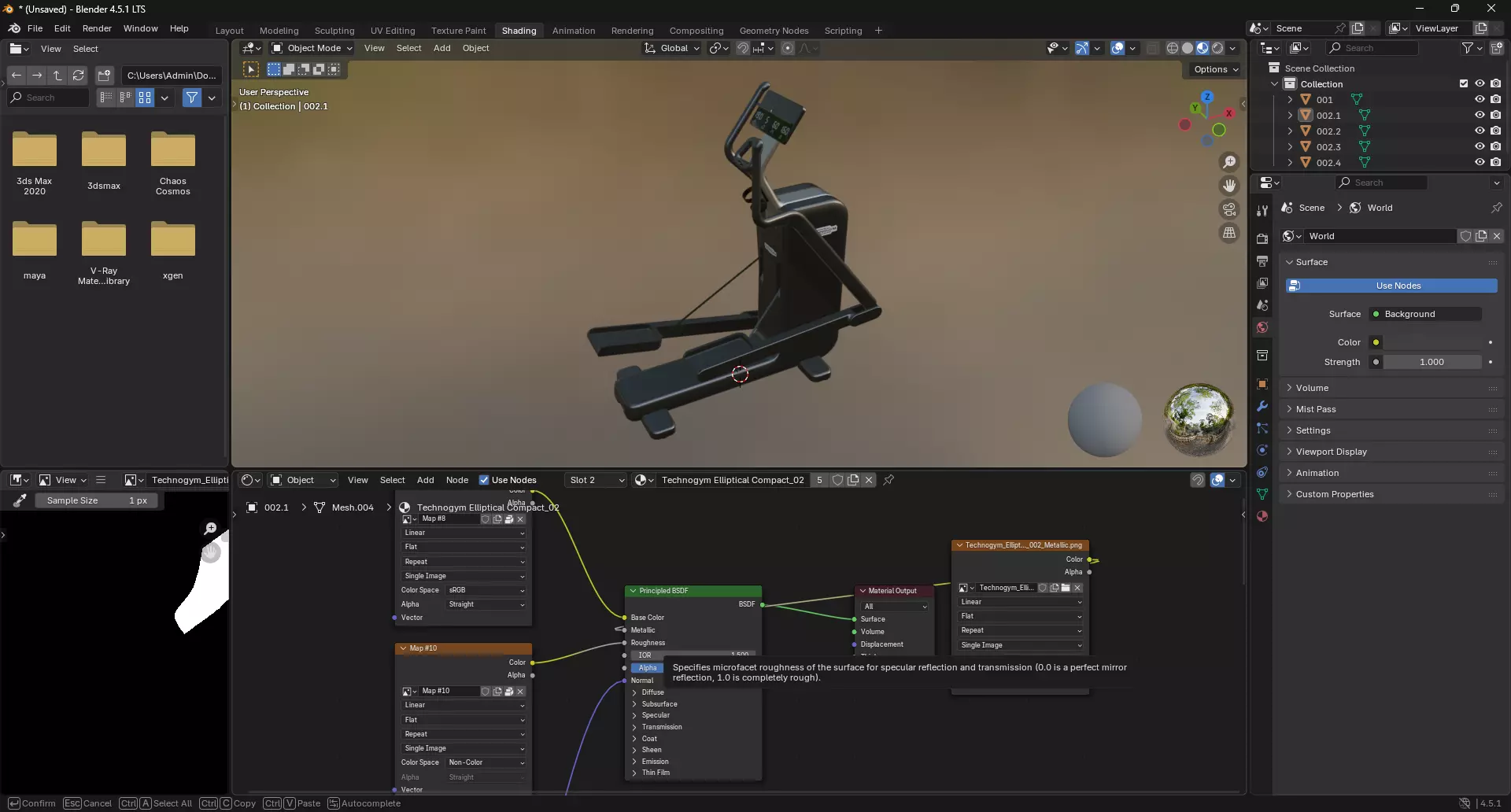
Task: Switch to the Compositing workspace tab
Action: coord(696,31)
